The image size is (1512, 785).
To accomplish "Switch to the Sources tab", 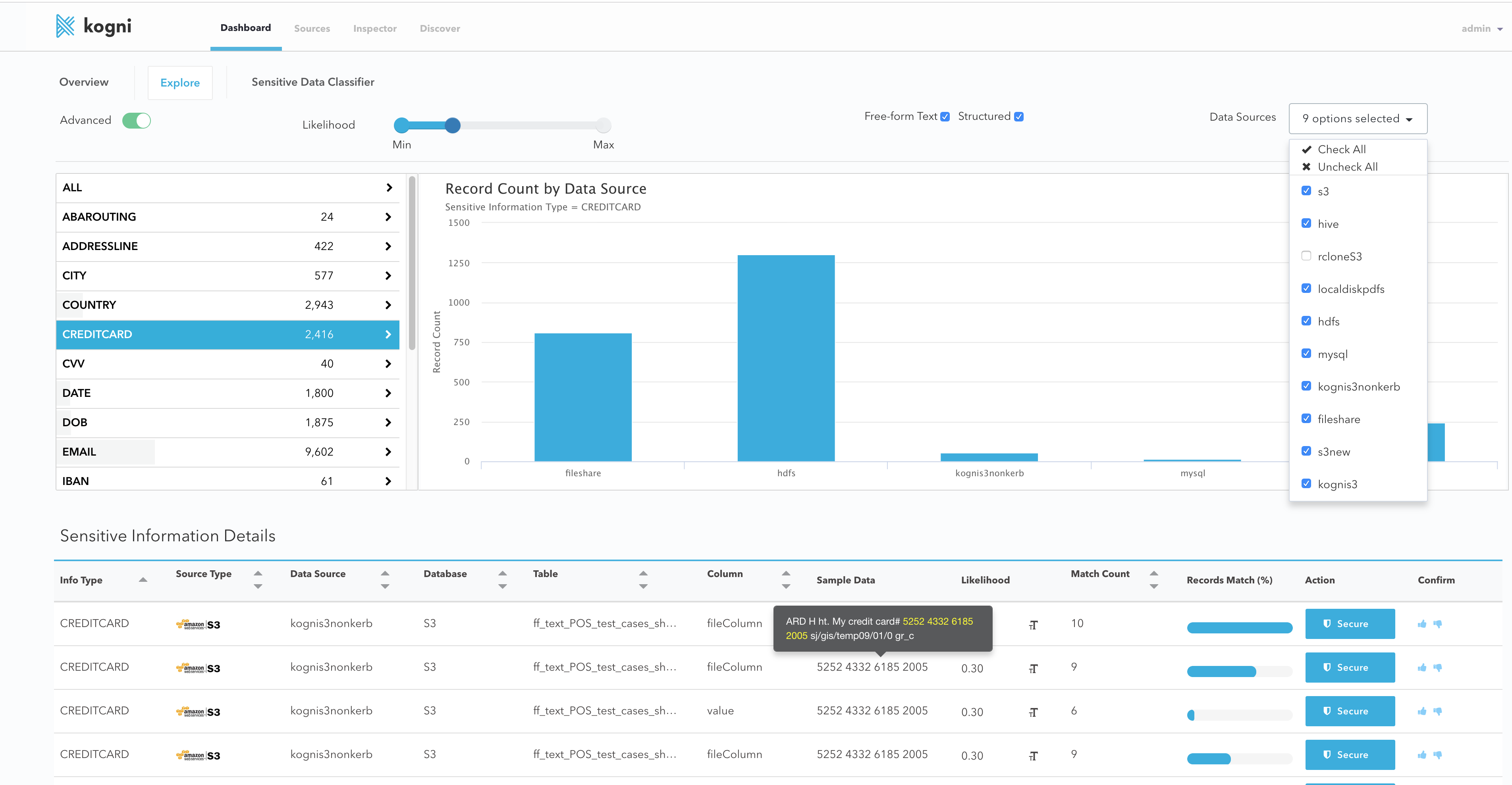I will 312,28.
